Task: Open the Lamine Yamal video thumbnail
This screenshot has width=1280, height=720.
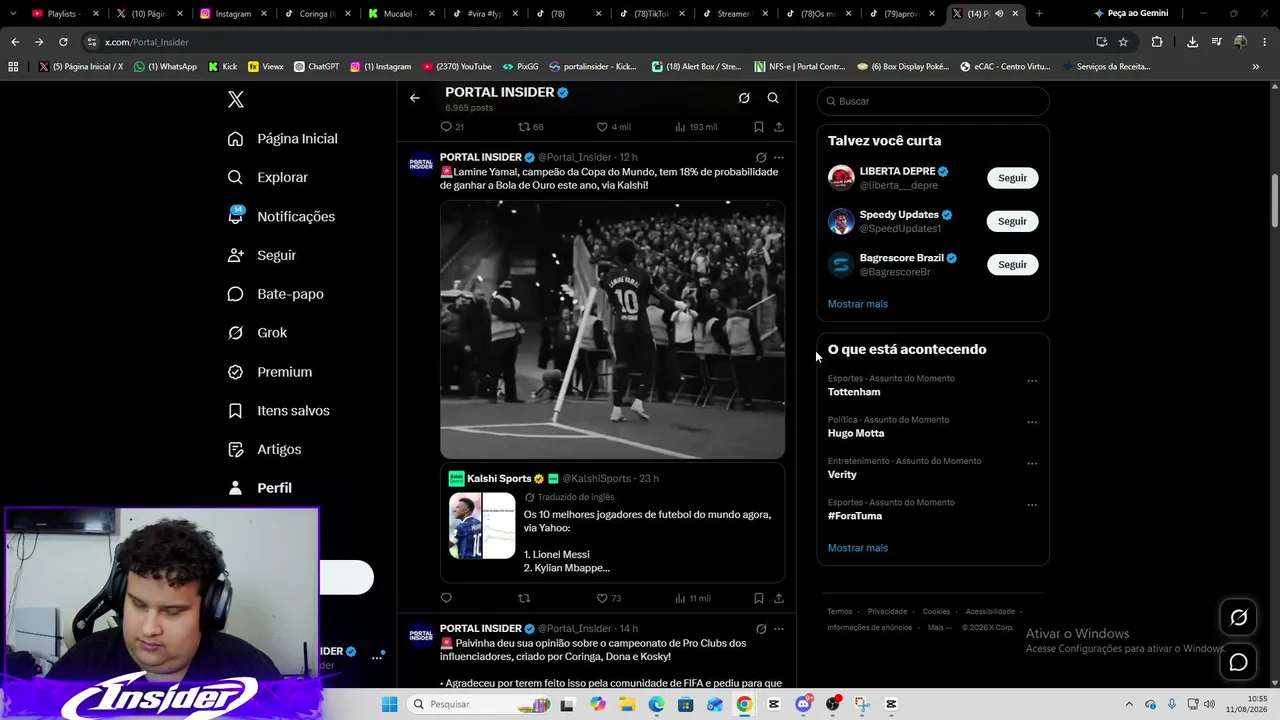Action: tap(613, 330)
